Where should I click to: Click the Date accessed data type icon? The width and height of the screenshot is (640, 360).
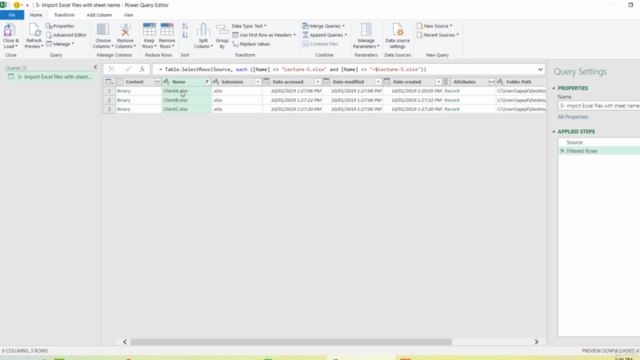coord(267,82)
